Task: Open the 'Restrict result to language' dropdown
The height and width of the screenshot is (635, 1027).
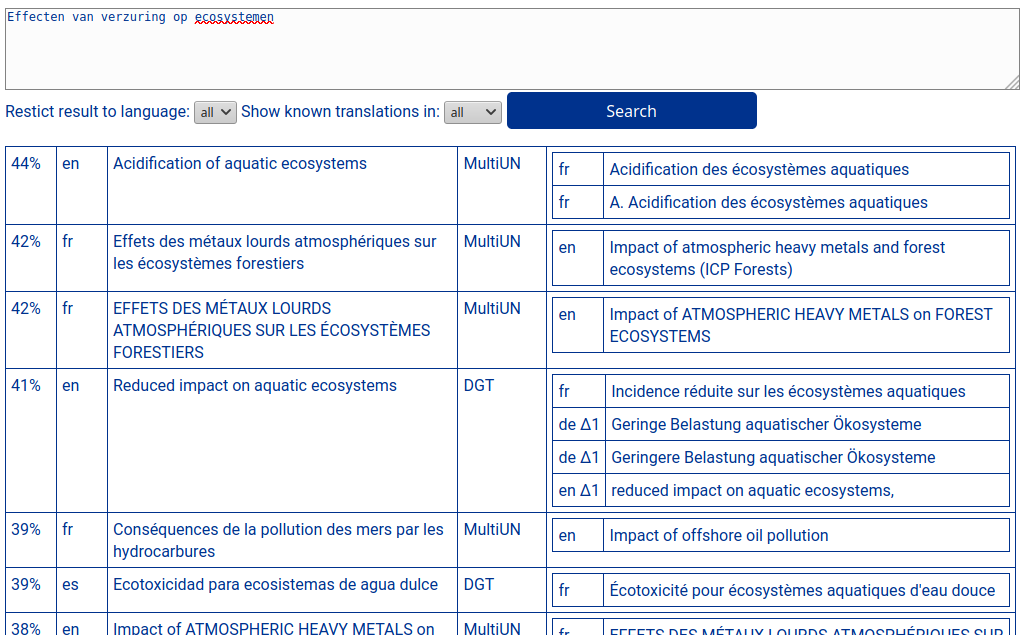Action: (215, 112)
